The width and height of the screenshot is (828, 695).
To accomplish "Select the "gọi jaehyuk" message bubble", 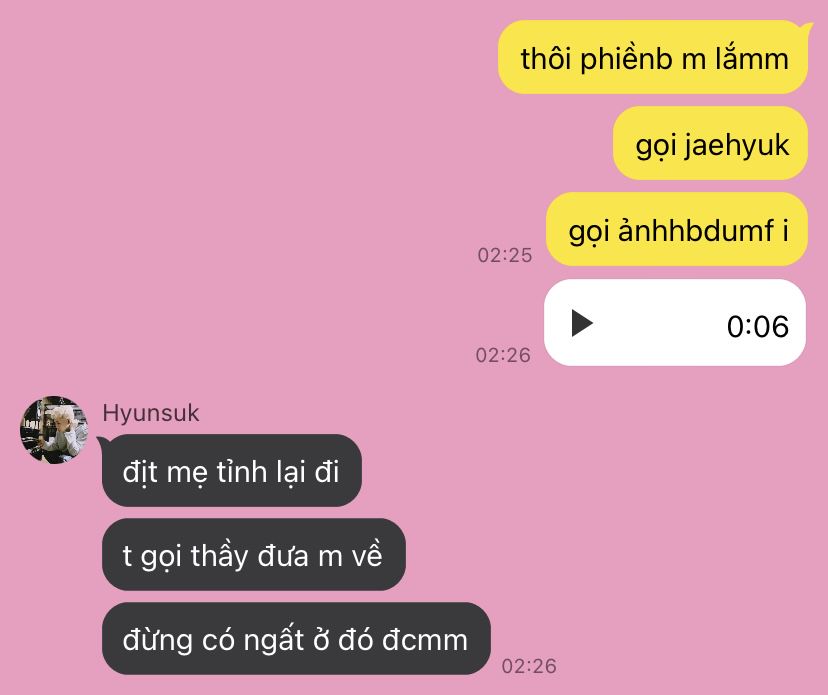I will [x=710, y=143].
